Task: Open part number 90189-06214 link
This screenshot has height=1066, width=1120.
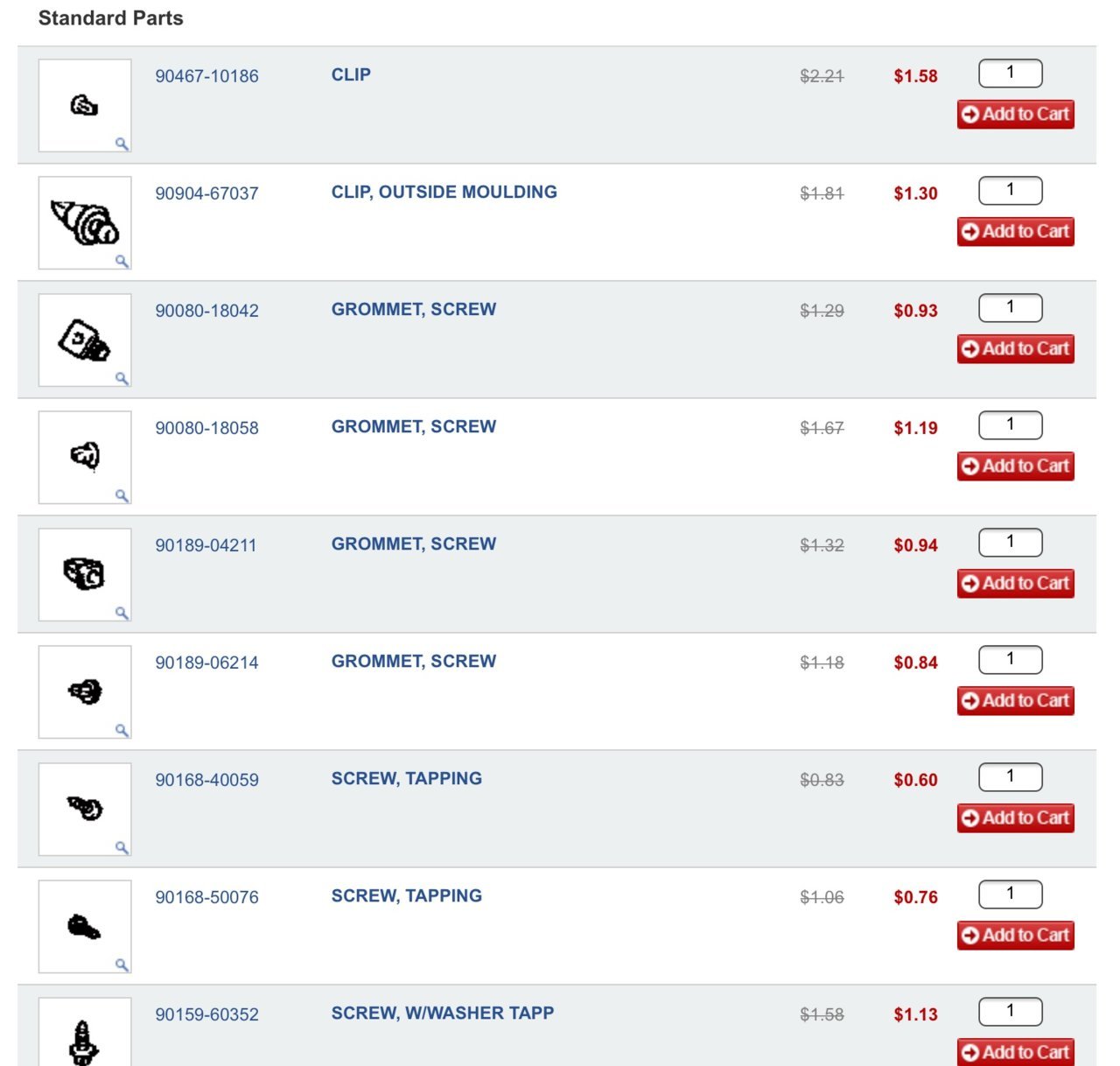Action: [x=206, y=663]
